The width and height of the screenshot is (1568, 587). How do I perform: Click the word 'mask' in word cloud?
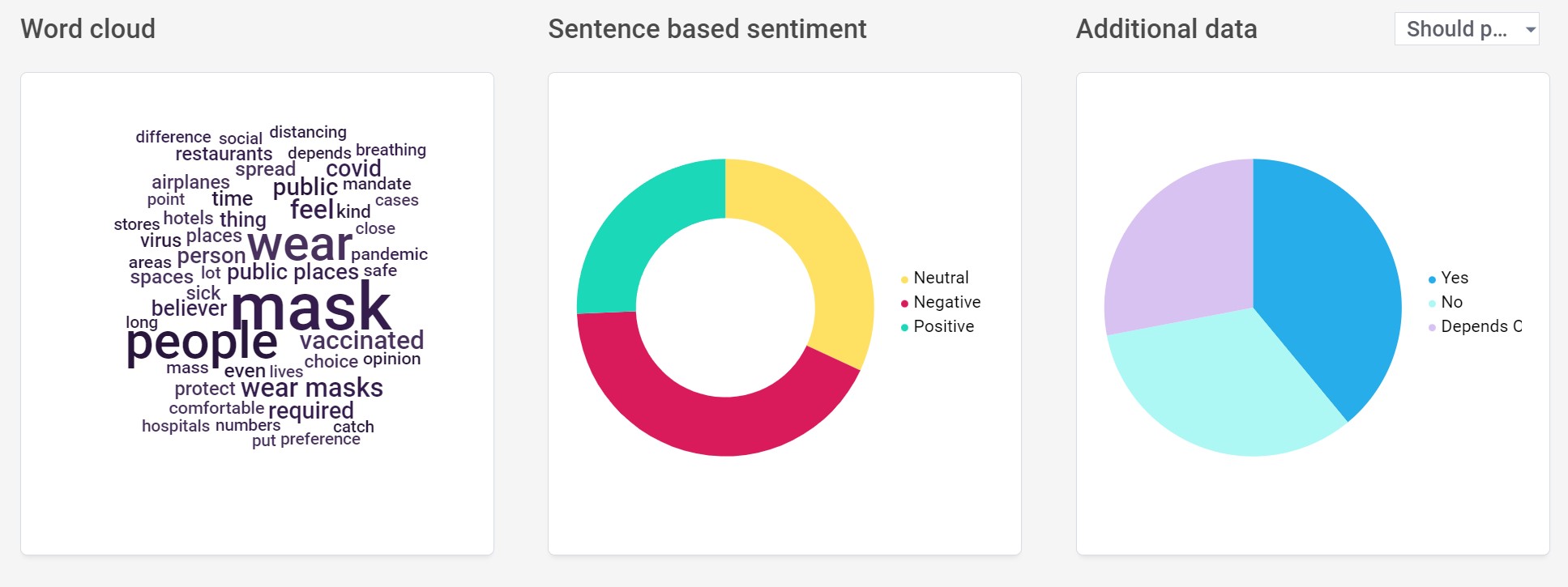pos(311,307)
